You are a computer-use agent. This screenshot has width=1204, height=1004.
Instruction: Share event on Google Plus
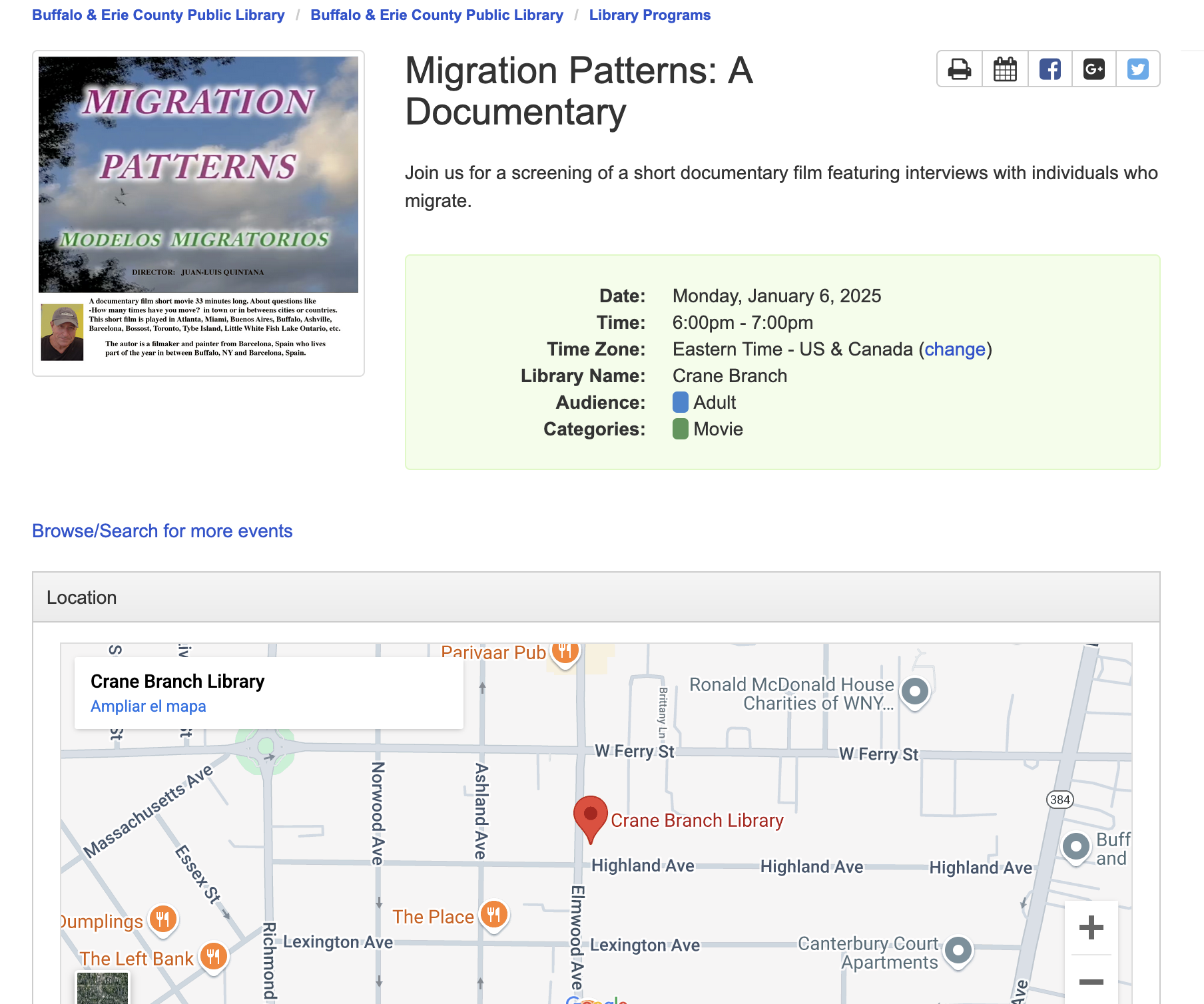pos(1093,69)
